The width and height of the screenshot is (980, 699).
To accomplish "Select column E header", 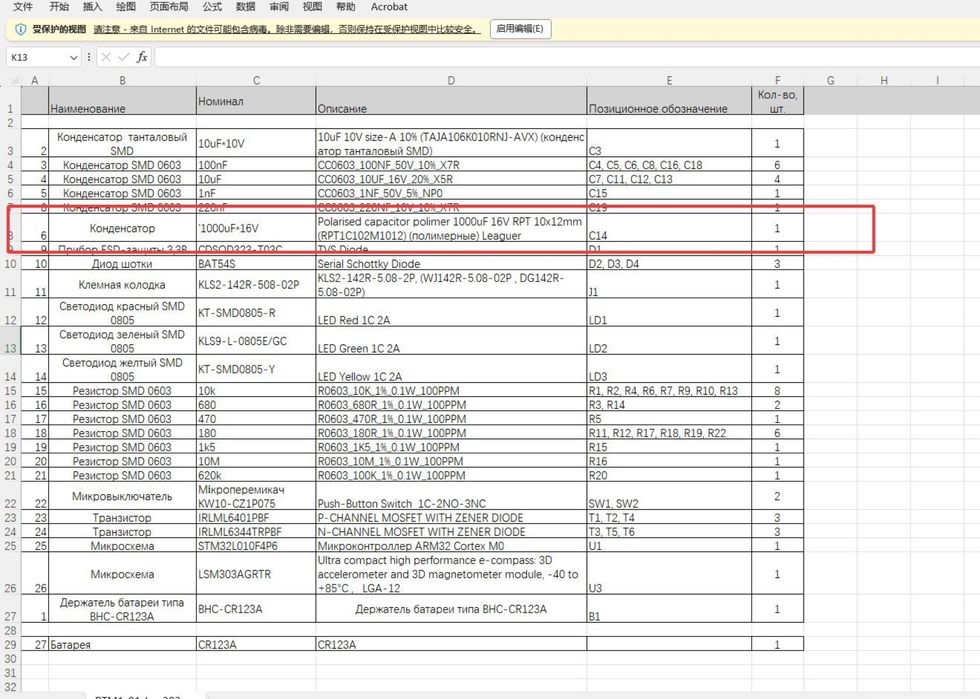I will 669,80.
